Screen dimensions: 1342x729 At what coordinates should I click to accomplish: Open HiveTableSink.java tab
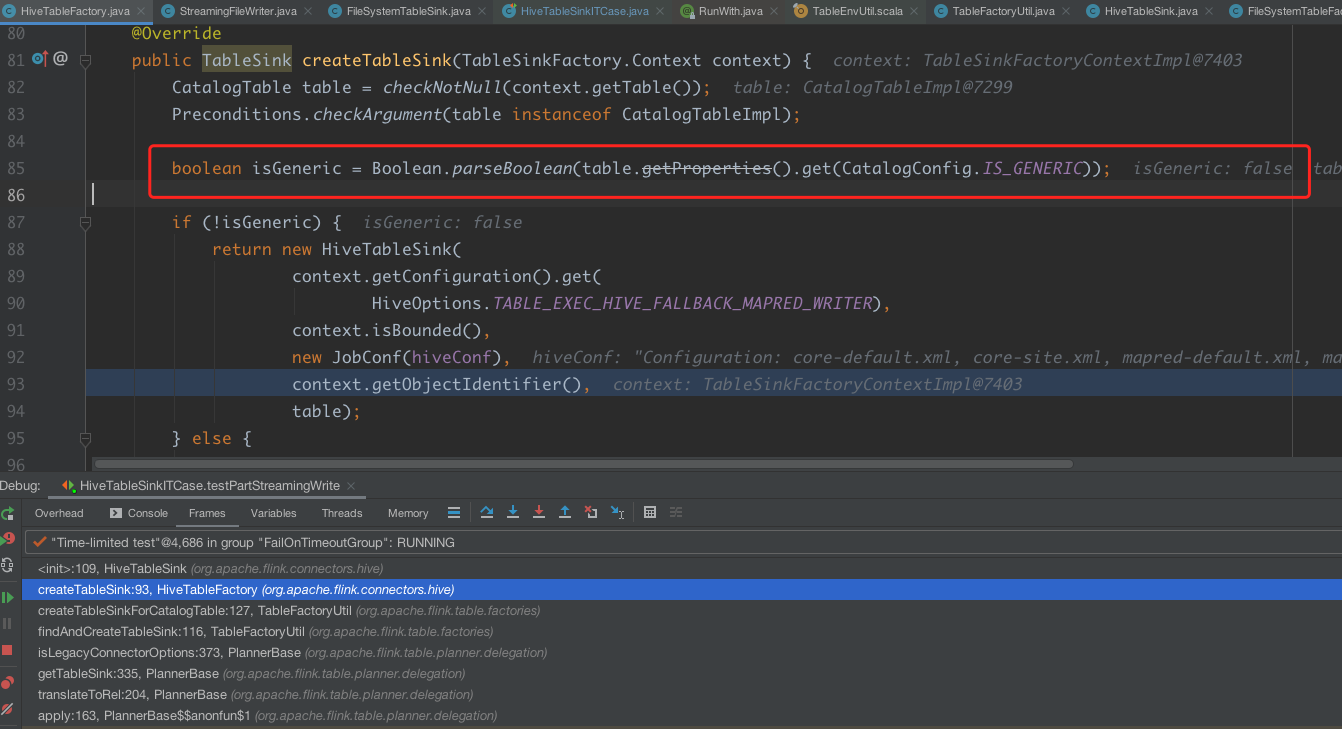pos(1150,11)
